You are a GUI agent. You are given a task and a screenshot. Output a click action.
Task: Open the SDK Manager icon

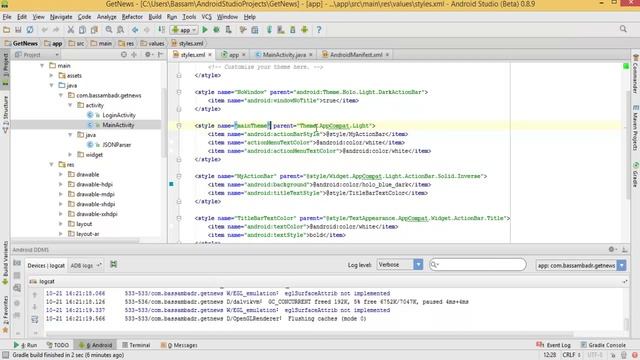293,30
